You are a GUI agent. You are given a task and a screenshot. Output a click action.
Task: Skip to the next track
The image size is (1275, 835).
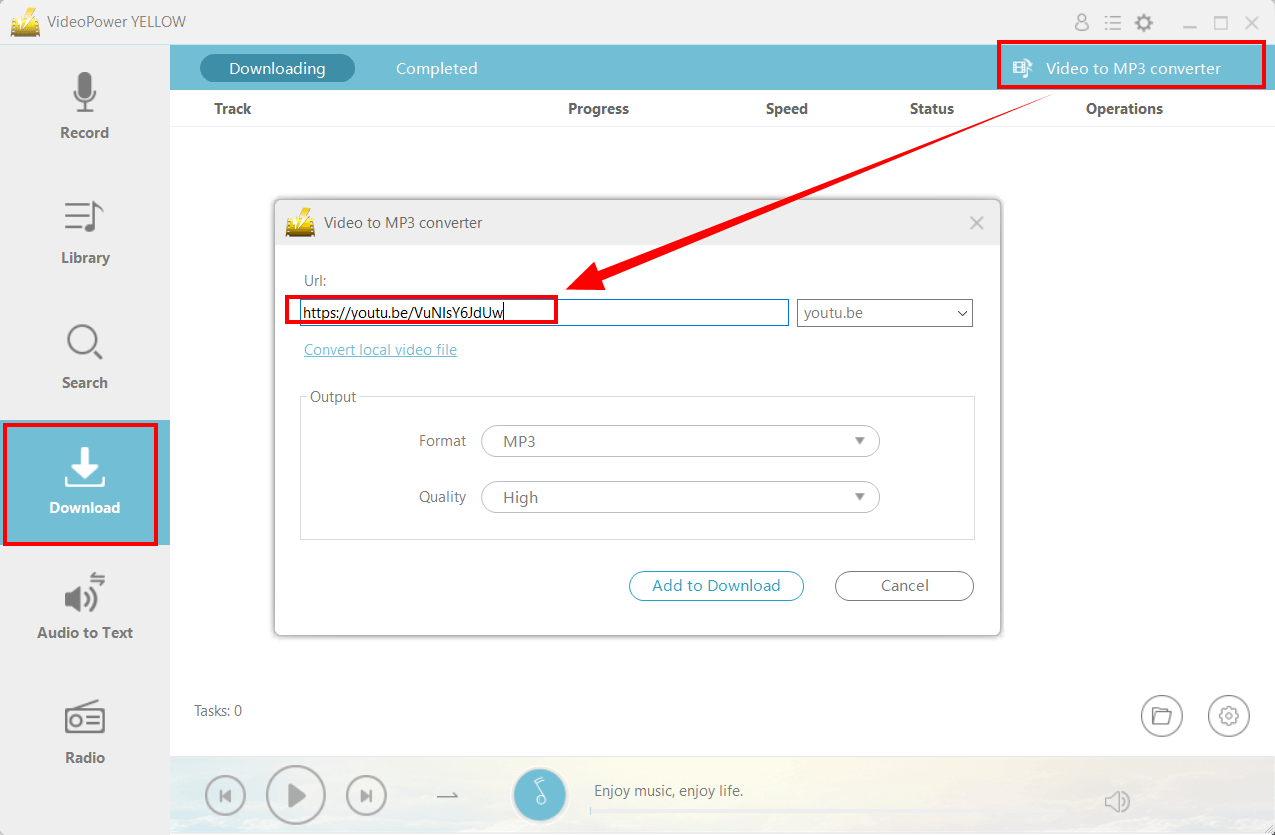tap(366, 796)
